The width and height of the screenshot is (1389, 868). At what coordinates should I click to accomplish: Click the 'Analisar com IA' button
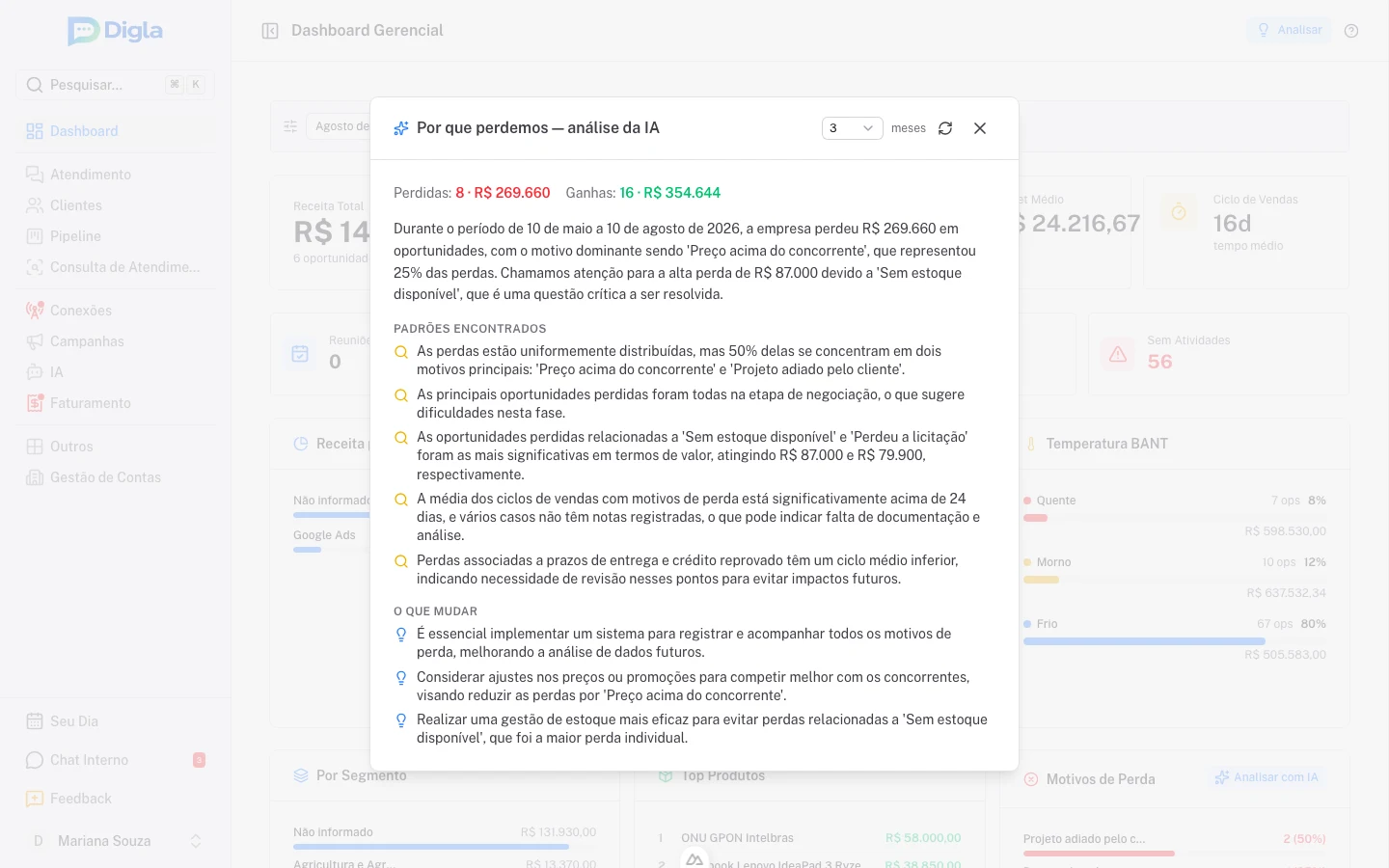click(1267, 777)
